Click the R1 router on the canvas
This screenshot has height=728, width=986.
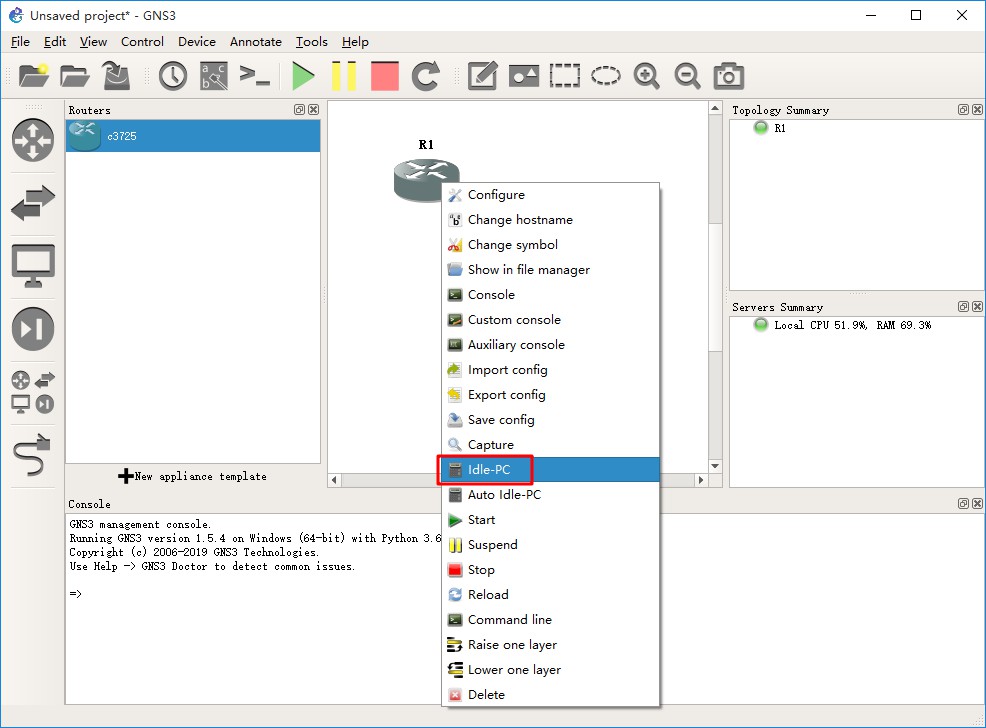click(419, 179)
